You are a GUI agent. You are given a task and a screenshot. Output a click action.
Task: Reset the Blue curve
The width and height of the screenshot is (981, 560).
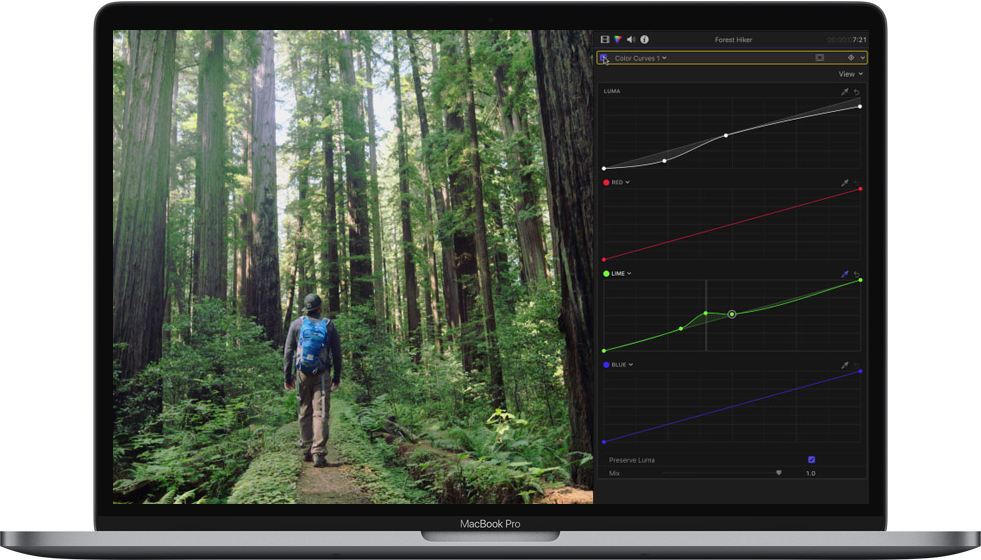click(x=856, y=365)
